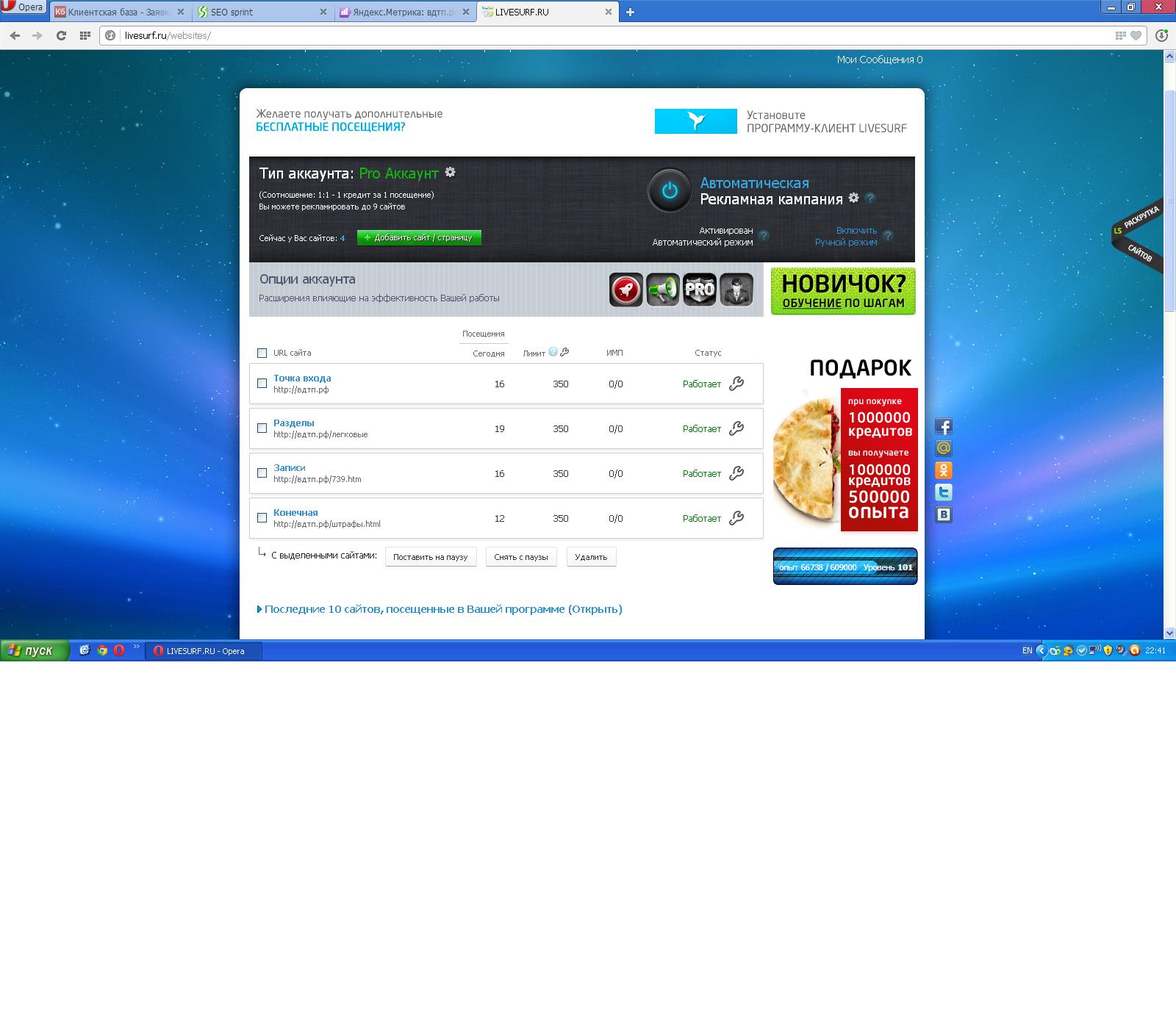Click Удалить button

pos(591,557)
